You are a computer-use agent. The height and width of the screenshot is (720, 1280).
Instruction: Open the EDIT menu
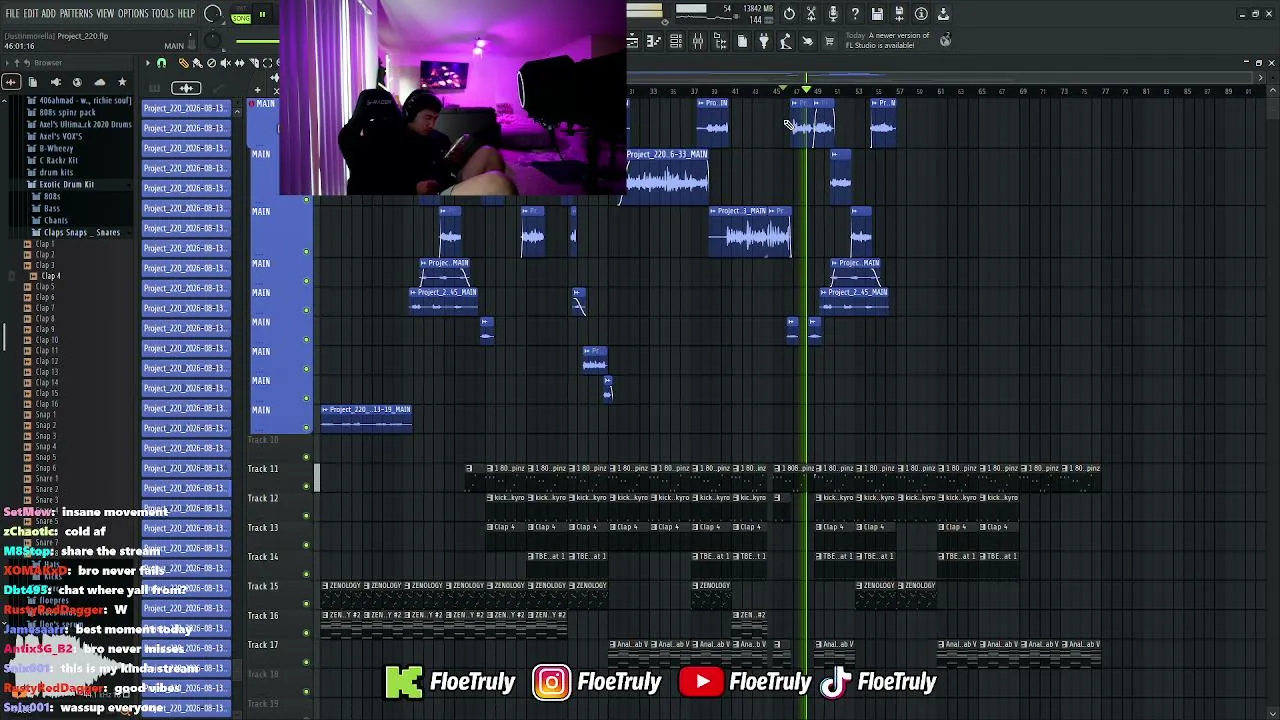[x=31, y=14]
